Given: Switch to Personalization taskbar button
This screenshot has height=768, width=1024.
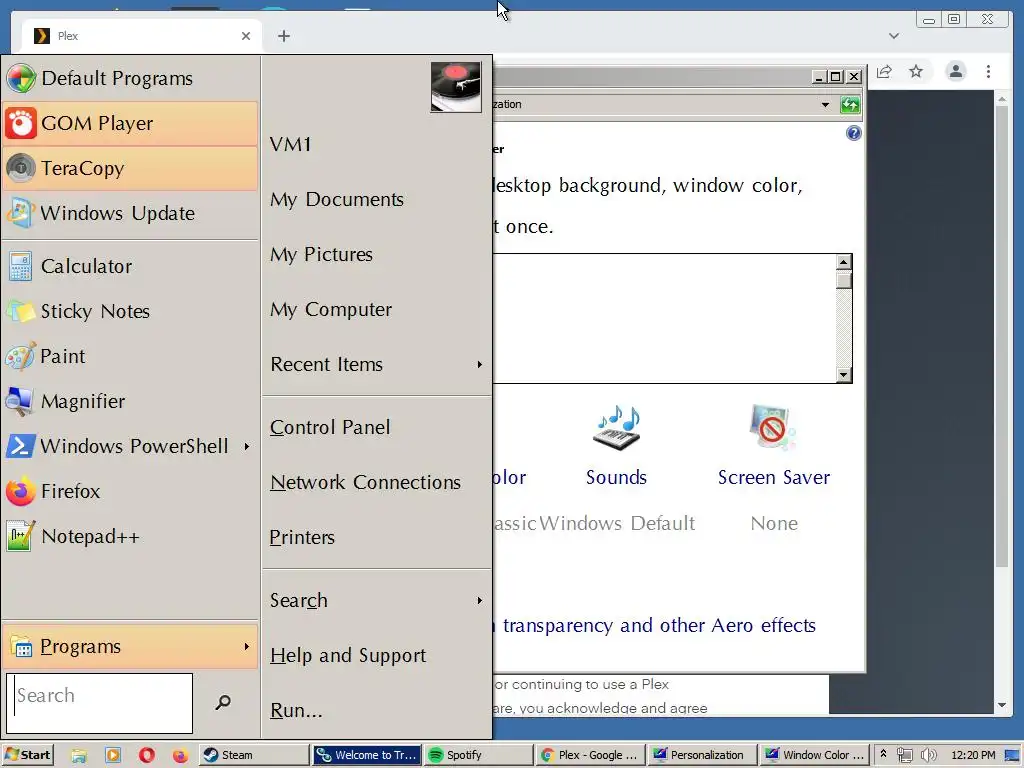Looking at the screenshot, I should click(703, 755).
